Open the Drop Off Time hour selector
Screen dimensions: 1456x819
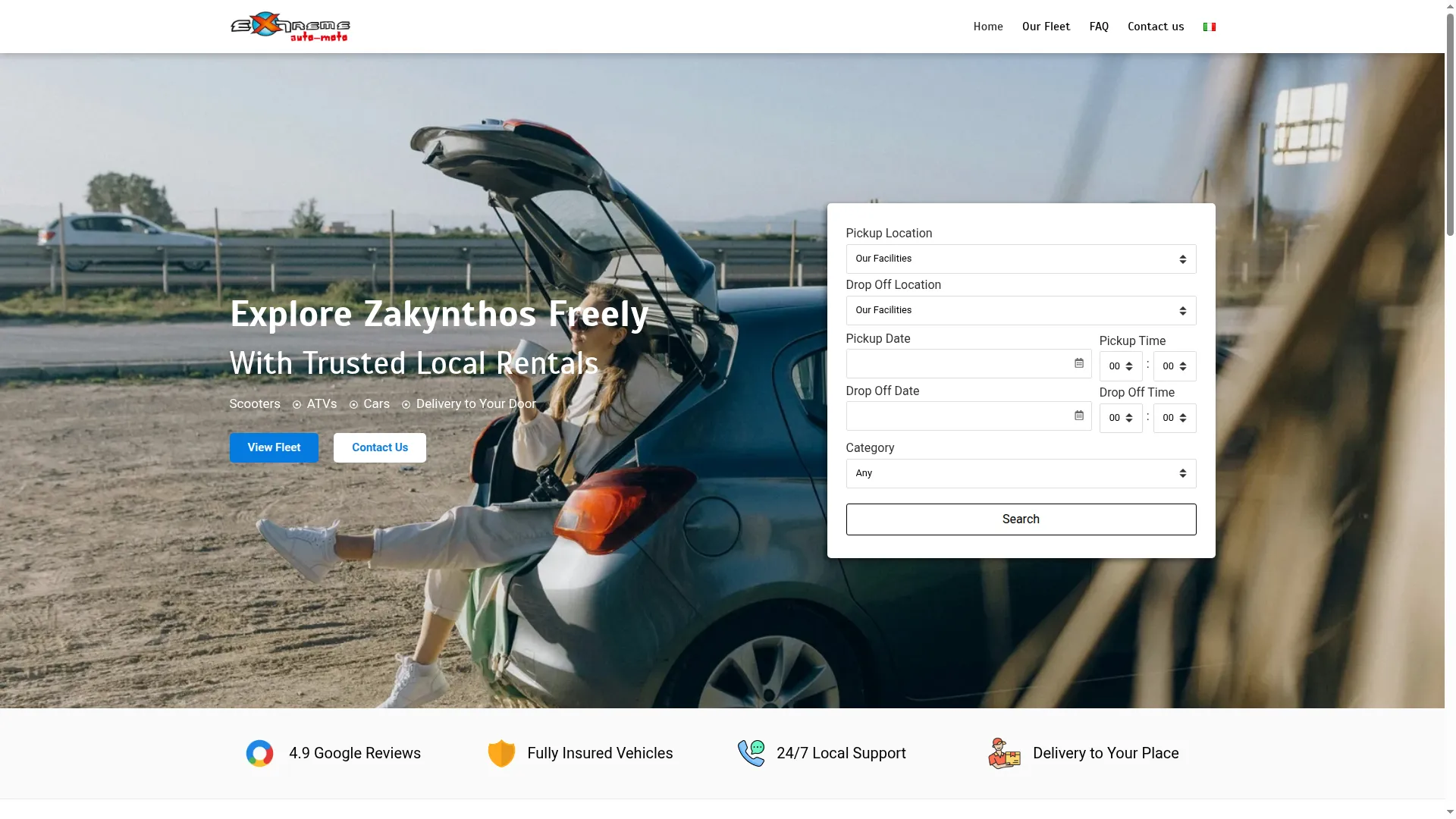coord(1121,418)
